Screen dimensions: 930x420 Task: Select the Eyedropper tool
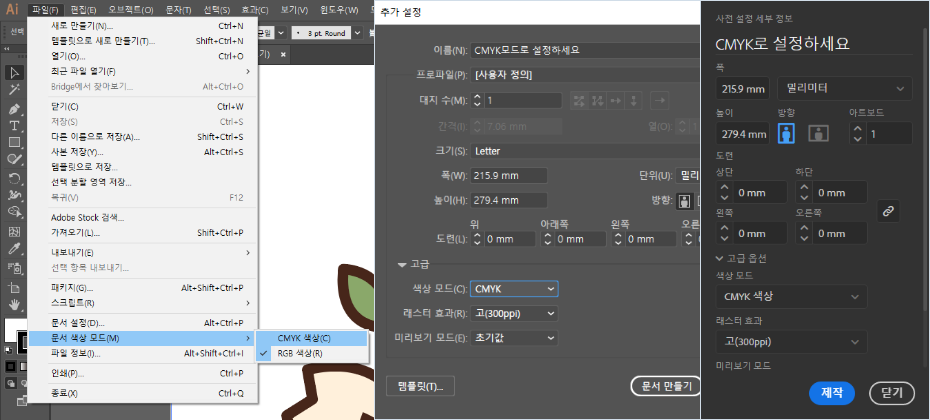tap(15, 248)
